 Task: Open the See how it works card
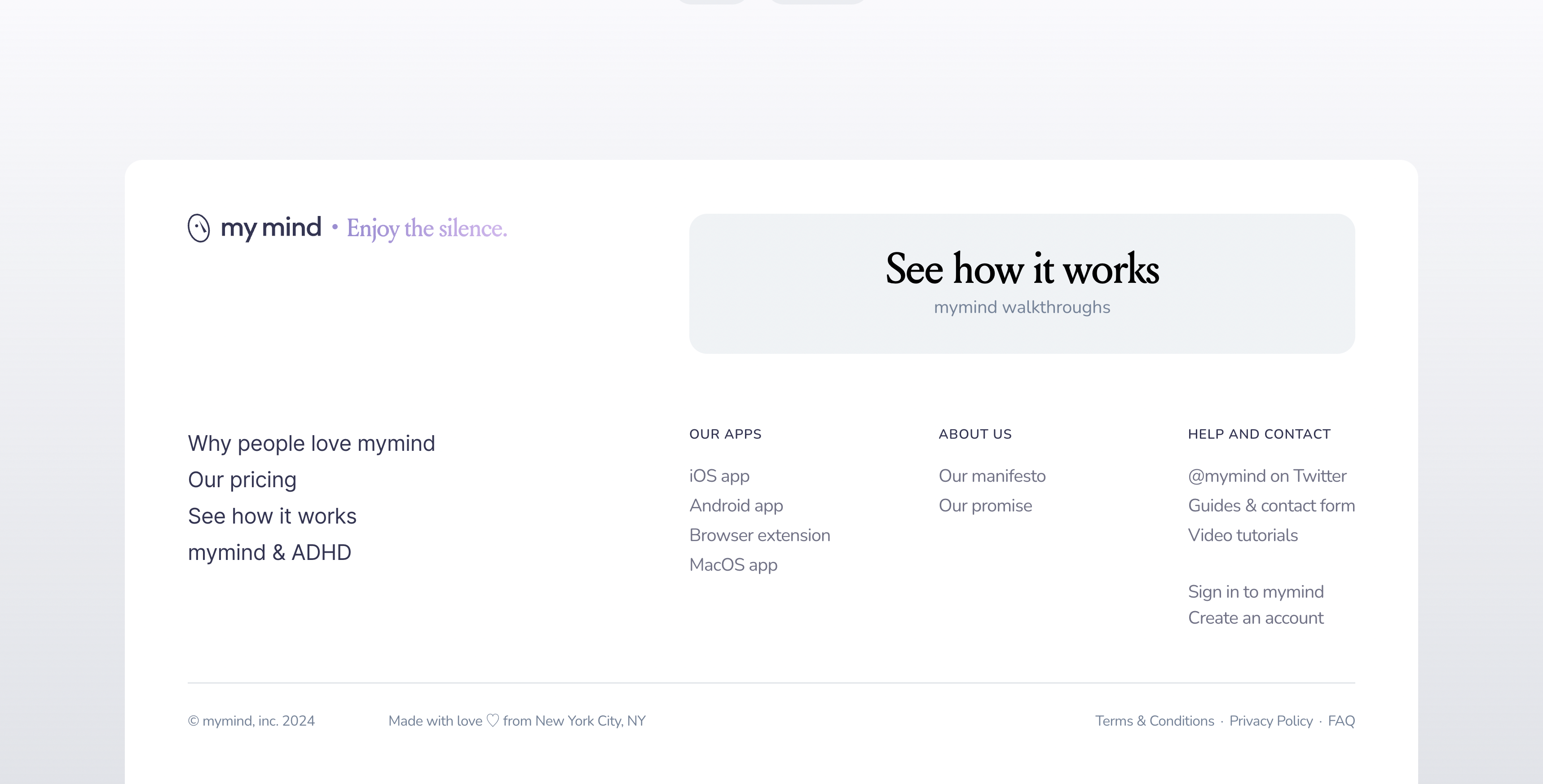(x=1021, y=283)
